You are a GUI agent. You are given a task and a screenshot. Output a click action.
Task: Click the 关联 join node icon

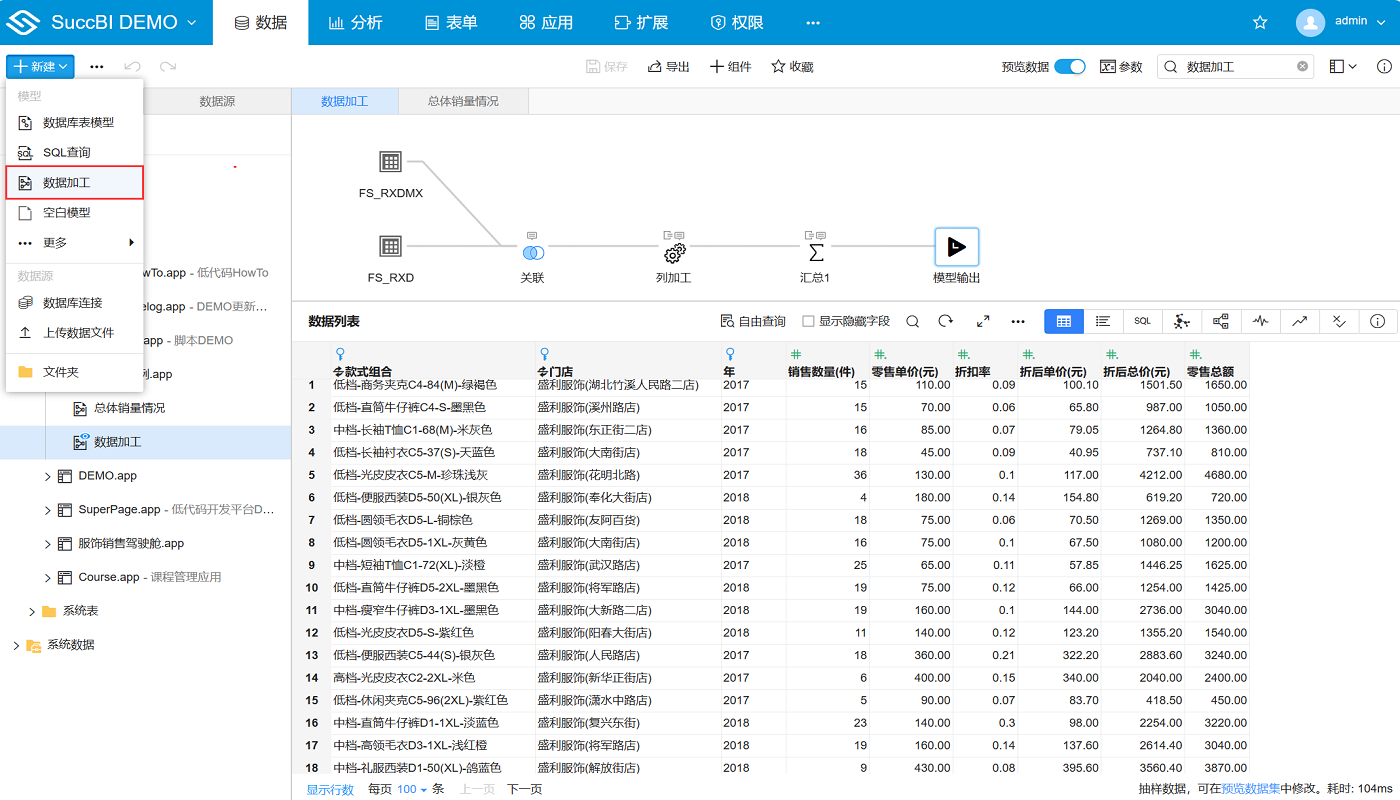[x=533, y=252]
